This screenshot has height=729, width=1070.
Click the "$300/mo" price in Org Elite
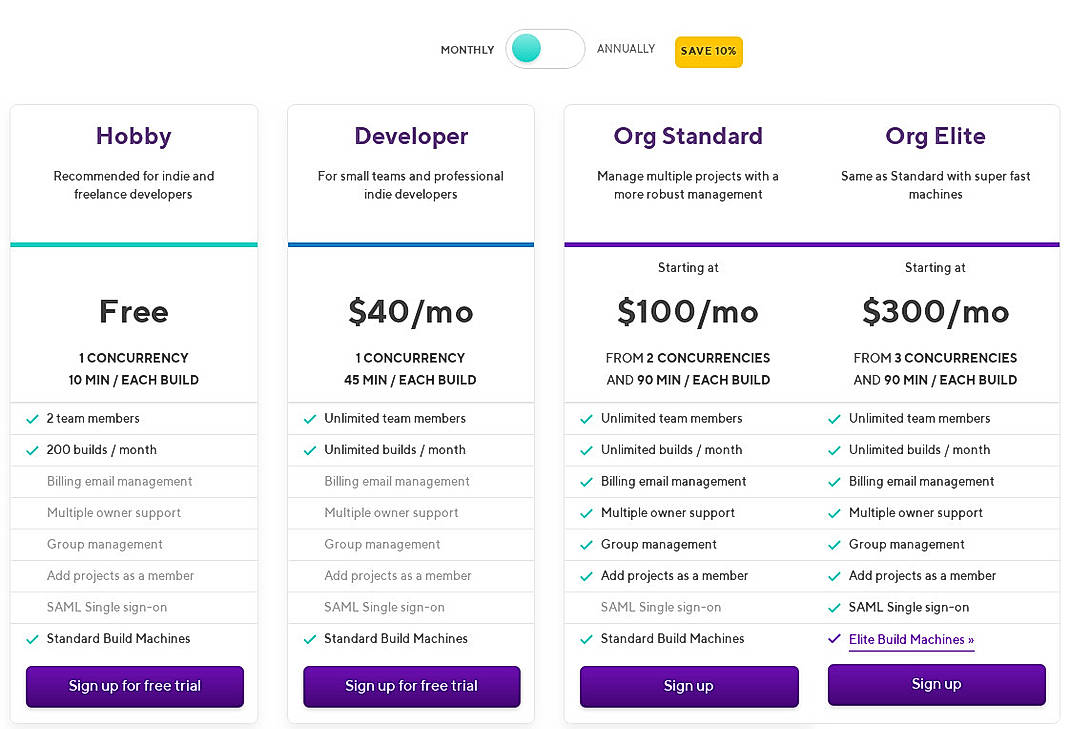(x=936, y=311)
